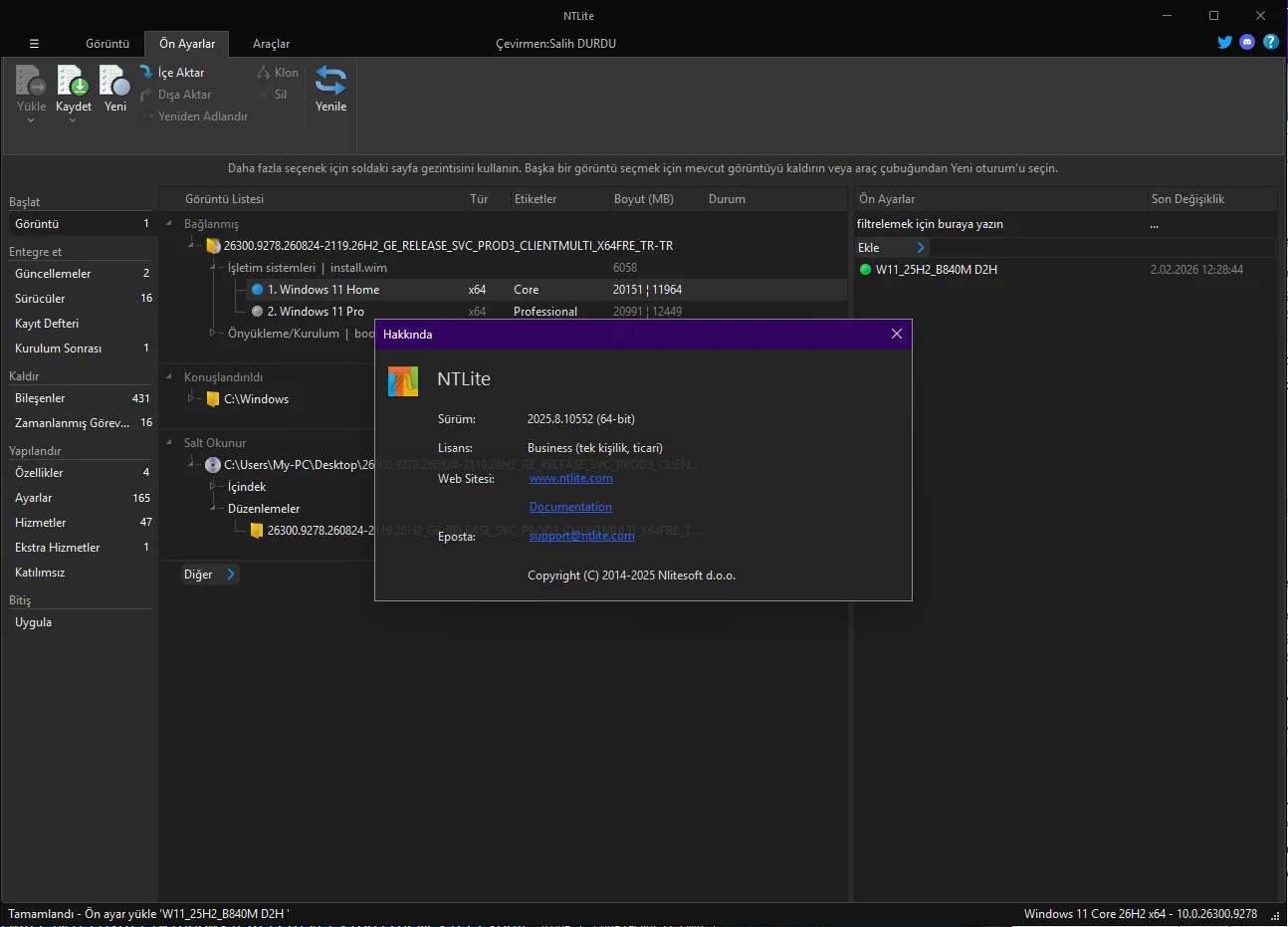Close the Hakkında dialog
1288x927 pixels.
click(x=897, y=334)
